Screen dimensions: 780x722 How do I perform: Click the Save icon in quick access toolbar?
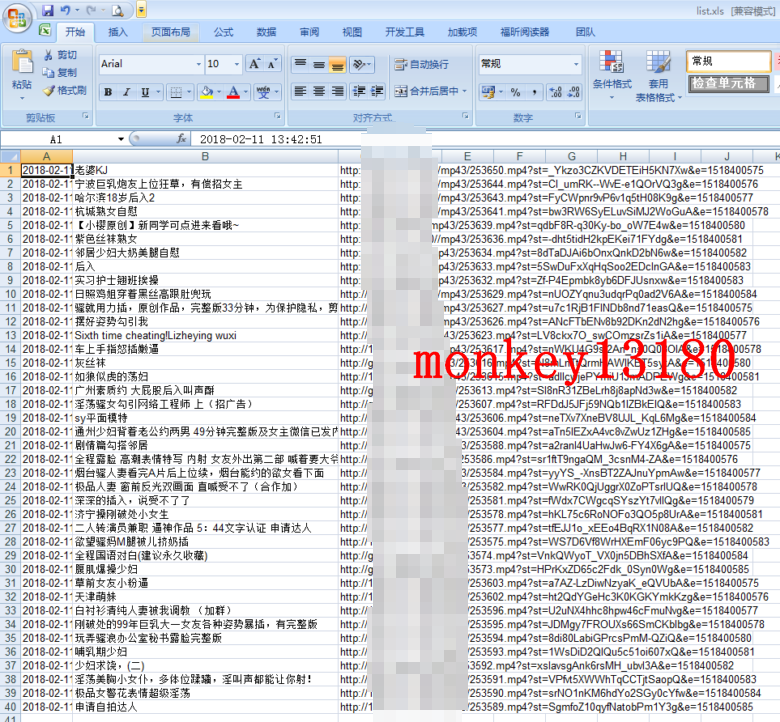tap(47, 10)
